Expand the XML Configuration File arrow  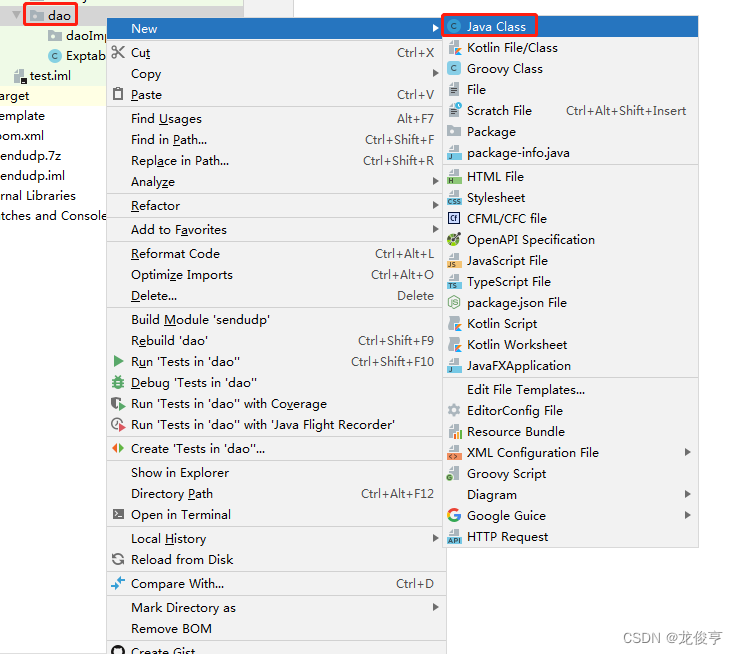pyautogui.click(x=688, y=452)
